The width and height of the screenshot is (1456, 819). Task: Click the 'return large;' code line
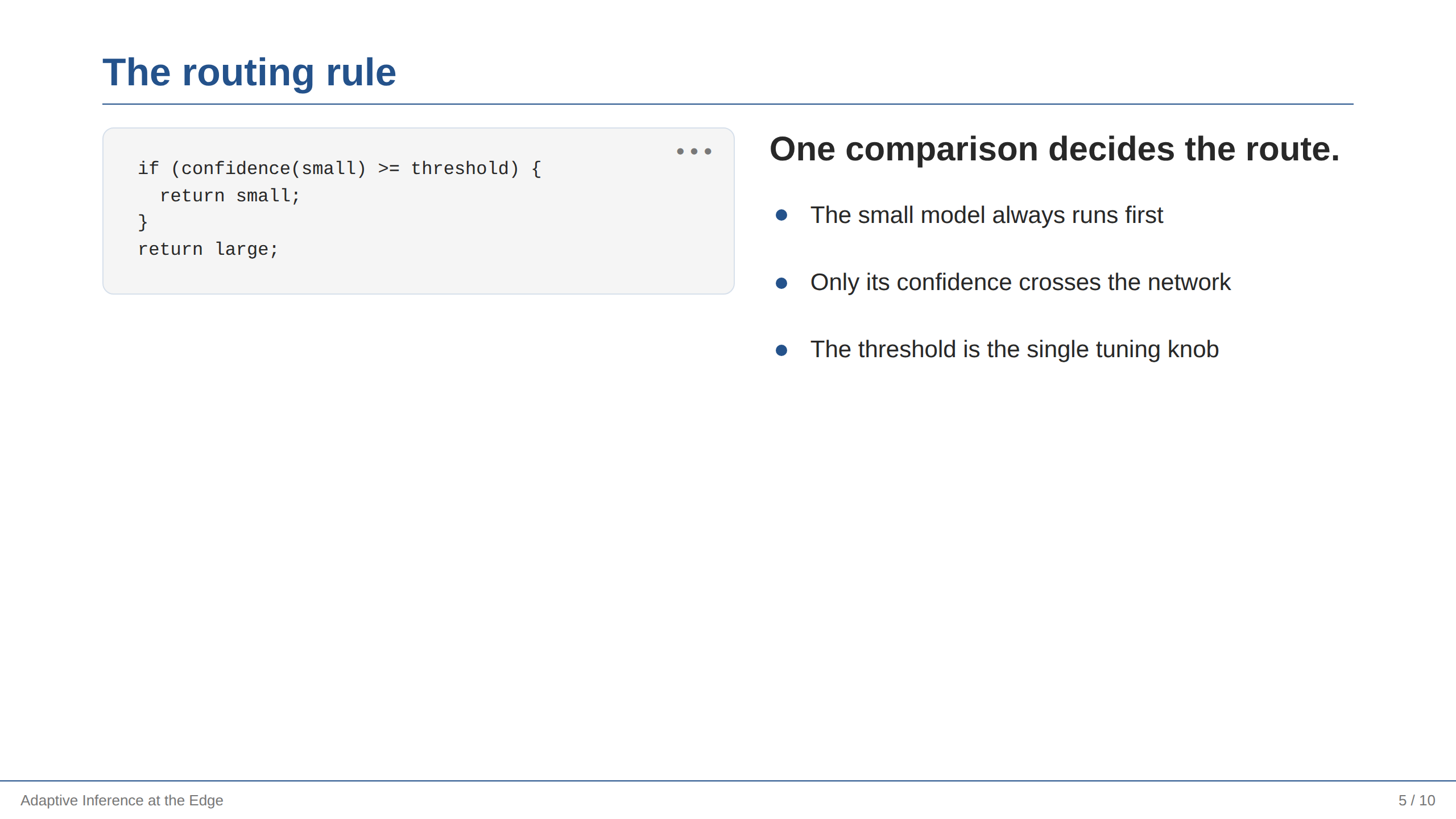[208, 249]
